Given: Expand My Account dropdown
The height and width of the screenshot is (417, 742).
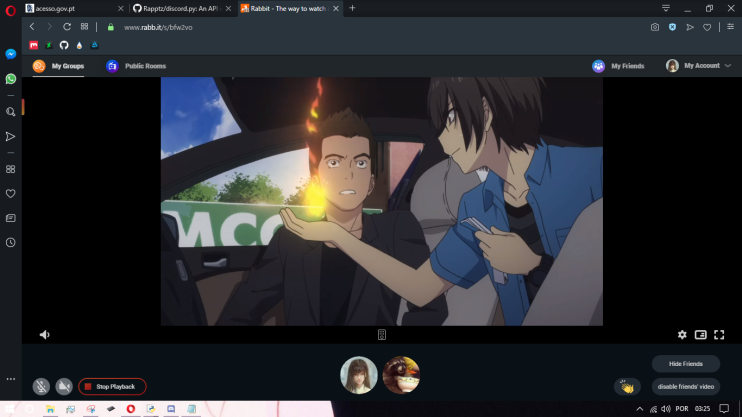Looking at the screenshot, I should 698,66.
